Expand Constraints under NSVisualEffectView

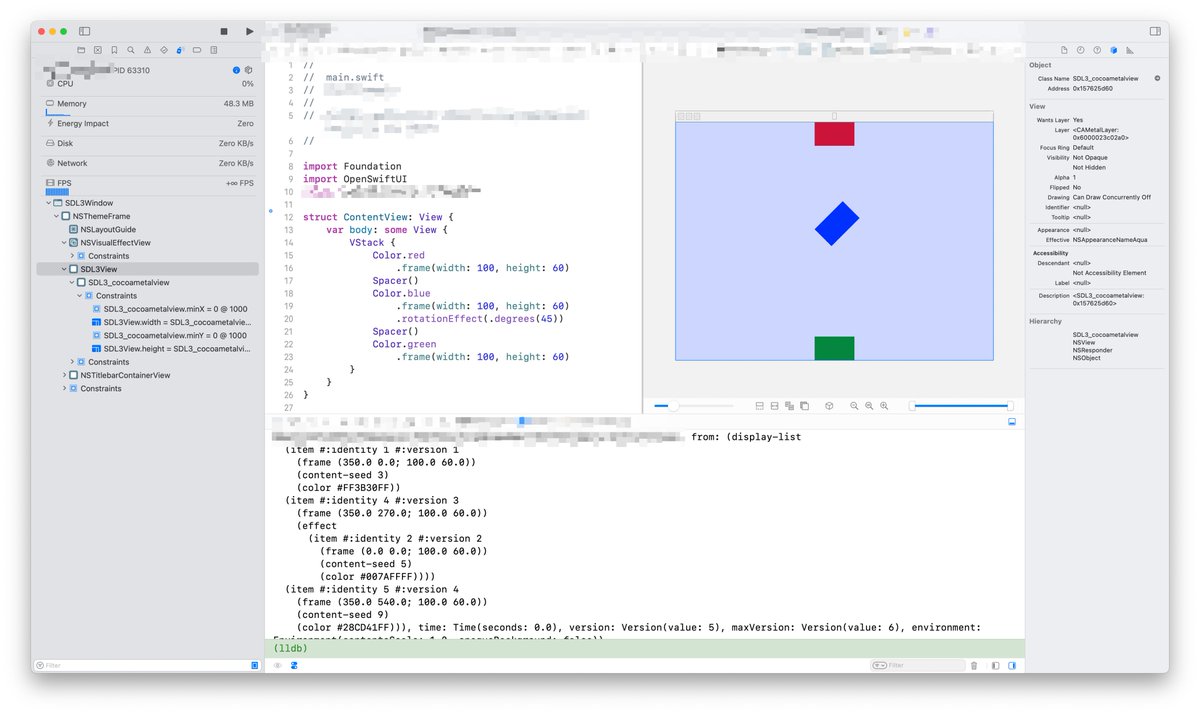72,256
